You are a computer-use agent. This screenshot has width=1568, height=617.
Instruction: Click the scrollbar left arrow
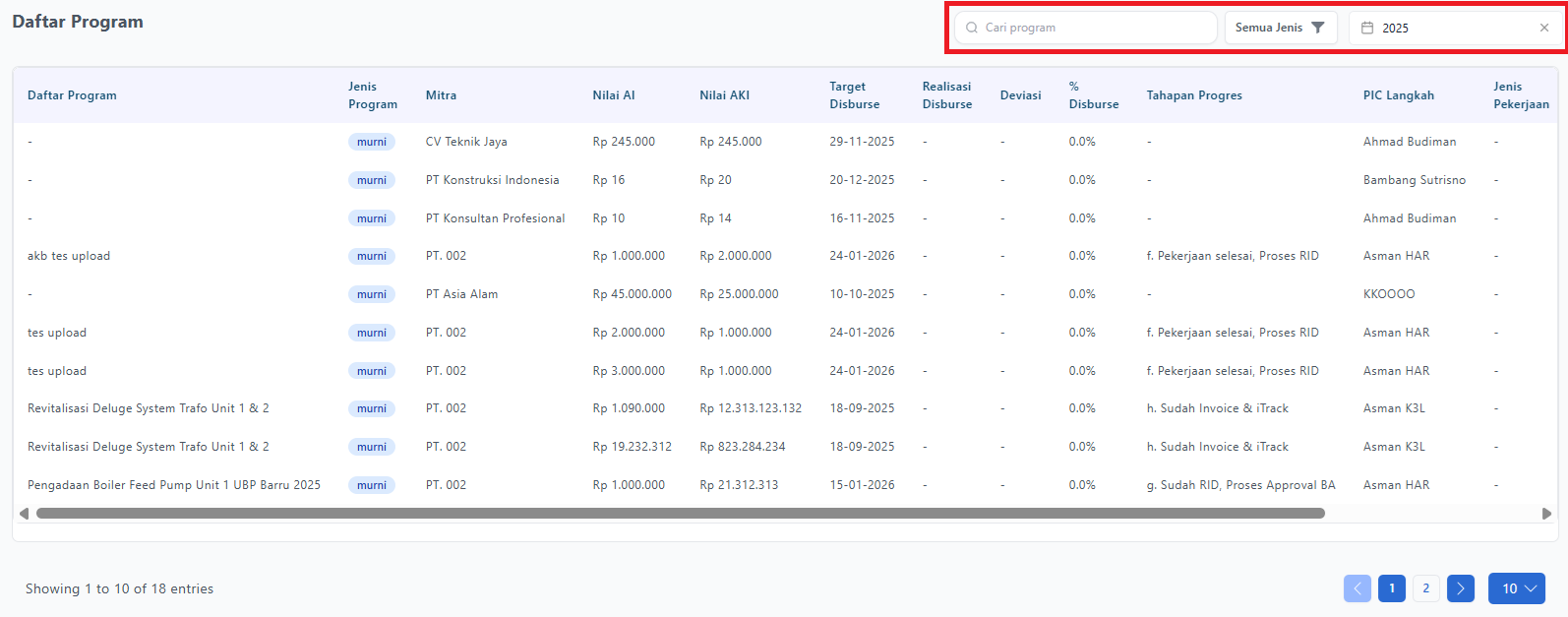click(24, 514)
